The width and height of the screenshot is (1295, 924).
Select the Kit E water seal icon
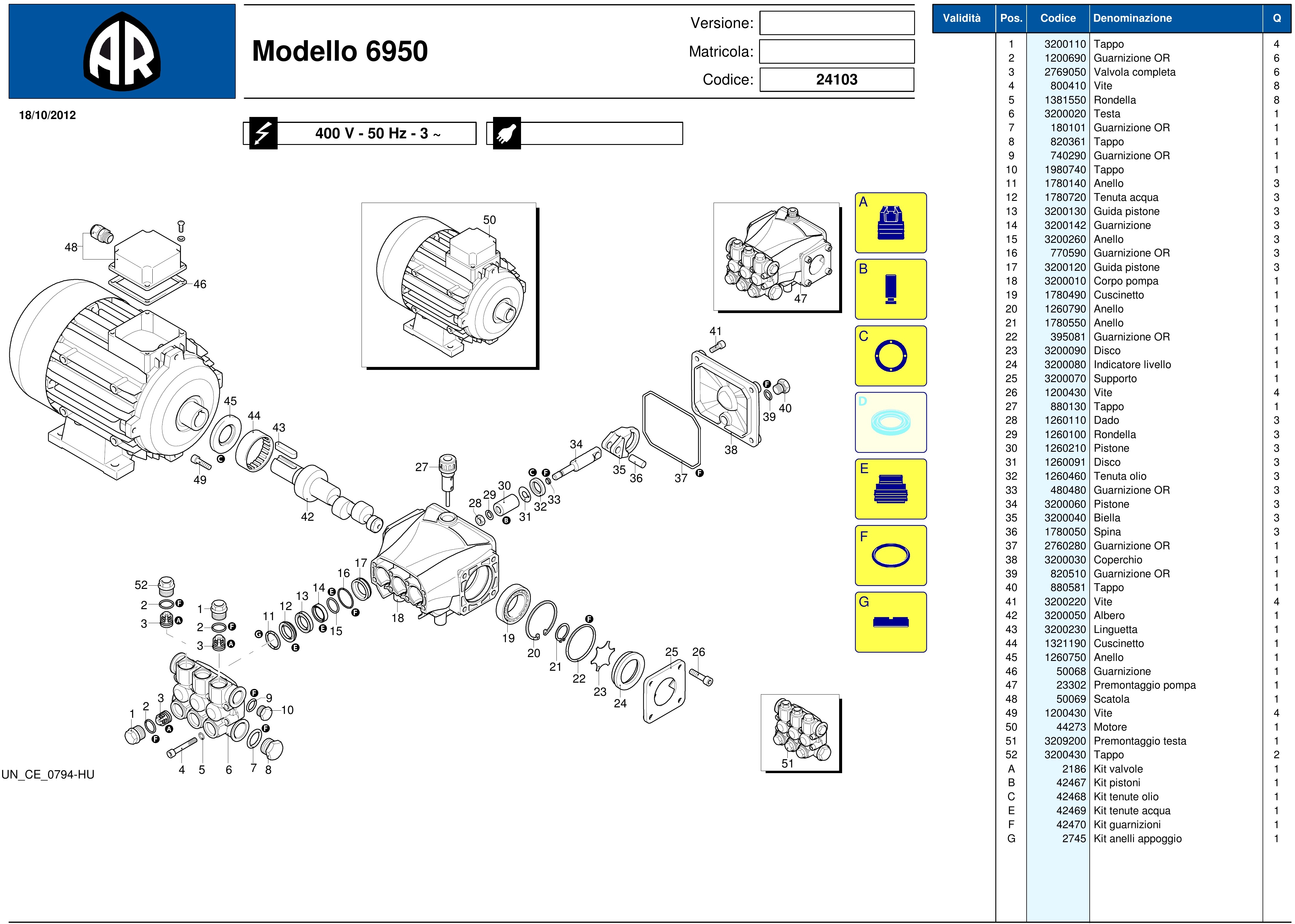tap(890, 489)
